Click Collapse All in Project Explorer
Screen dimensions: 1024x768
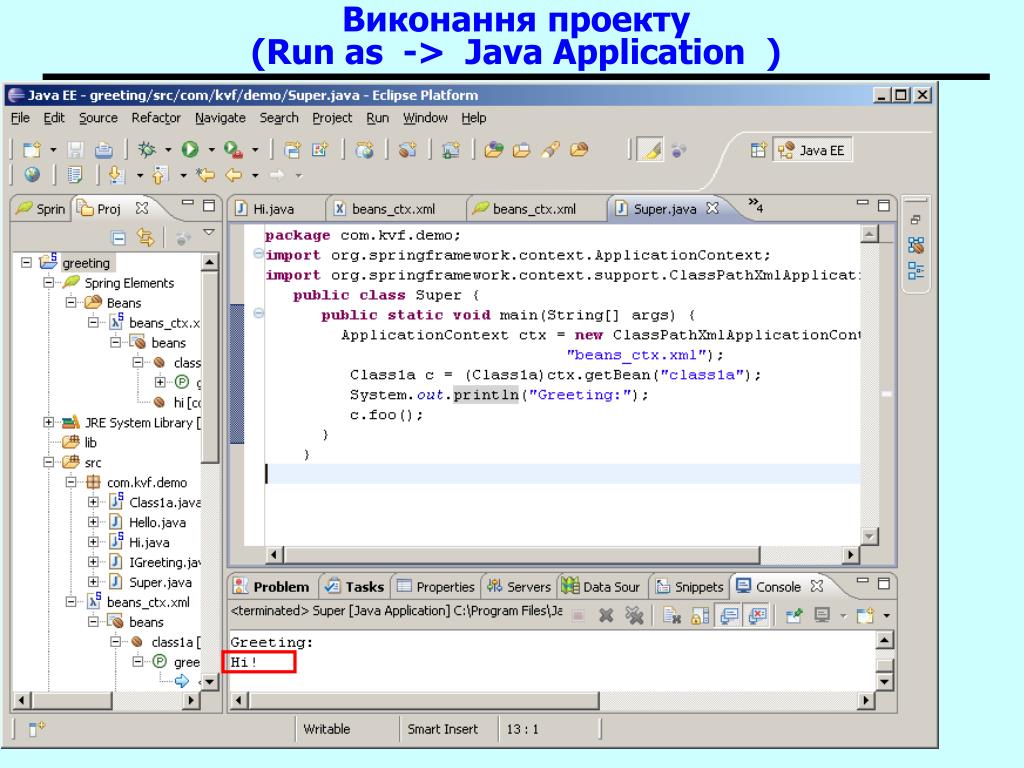click(x=119, y=238)
